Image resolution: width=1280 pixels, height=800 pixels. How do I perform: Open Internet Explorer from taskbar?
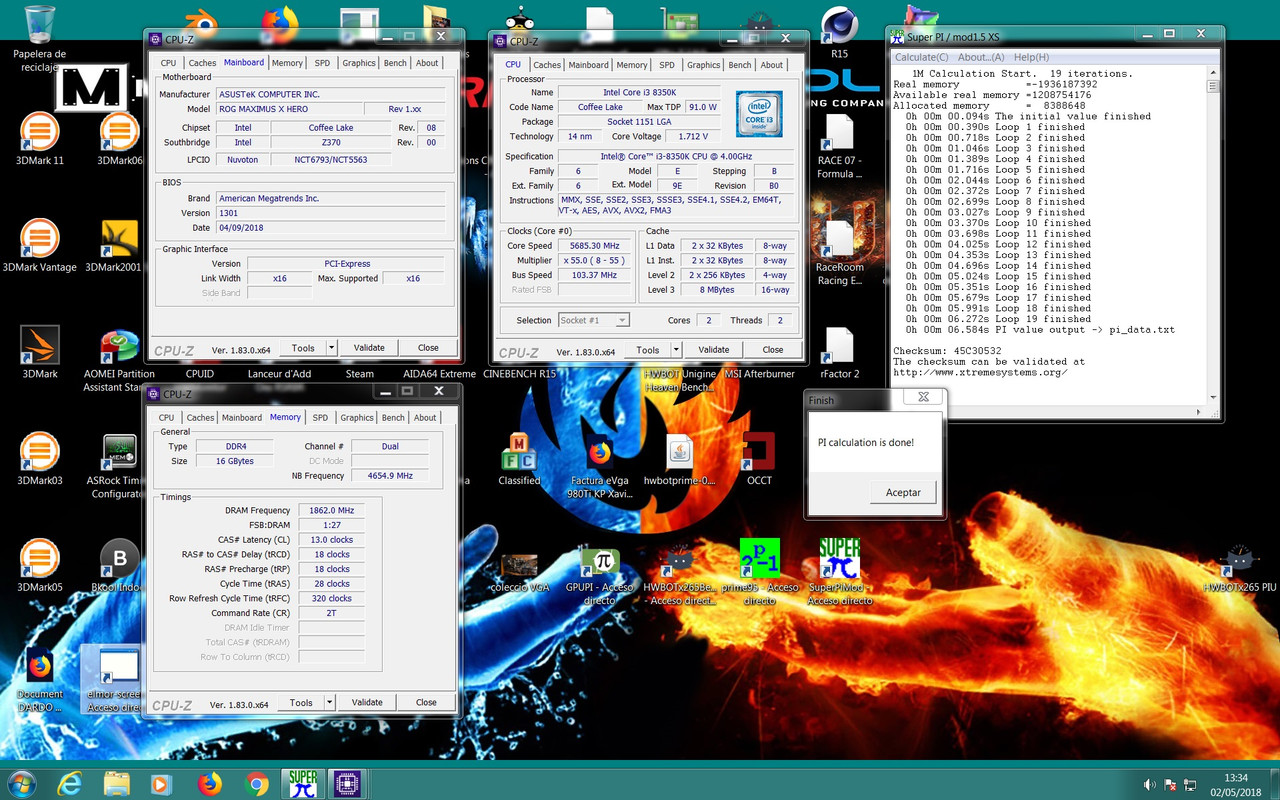point(70,783)
